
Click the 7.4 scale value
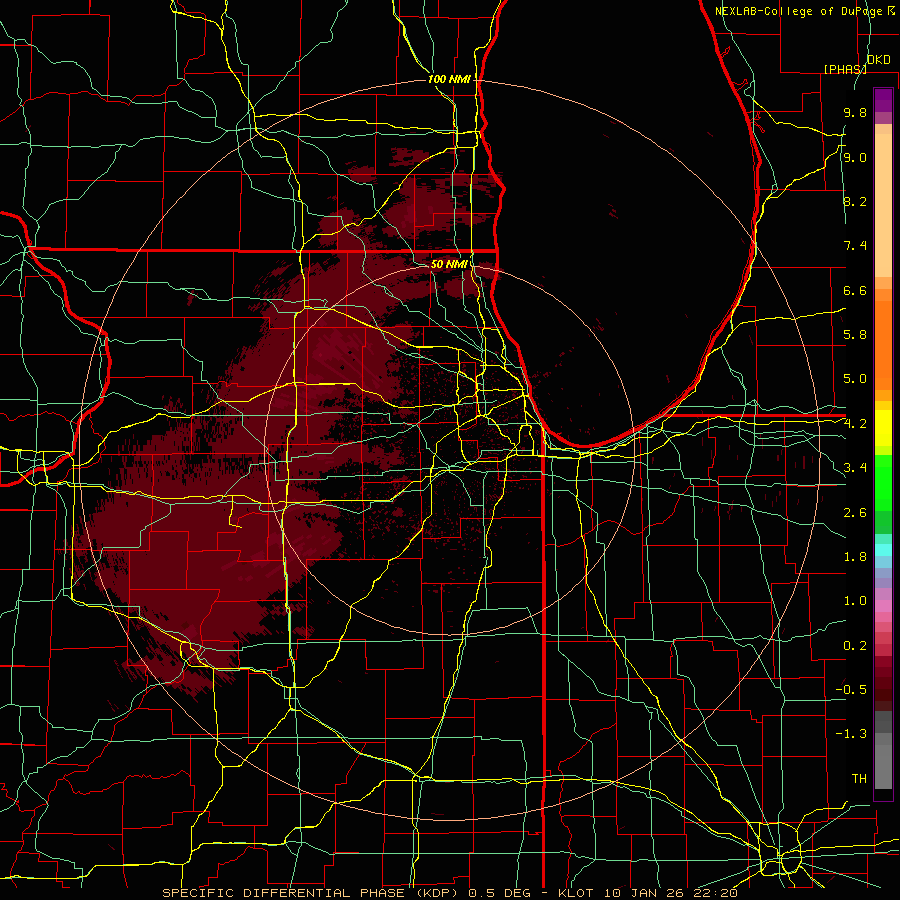click(855, 246)
